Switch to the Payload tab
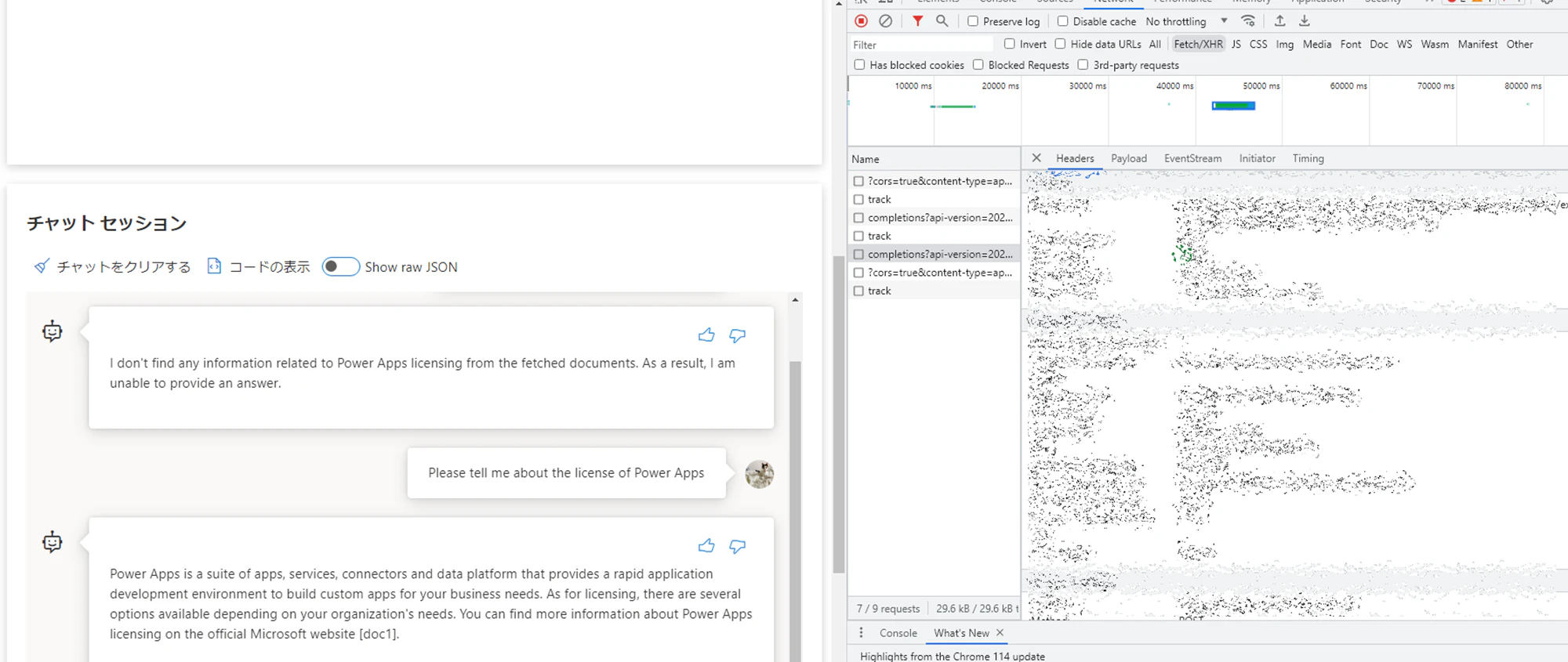Viewport: 1568px width, 662px height. tap(1129, 158)
